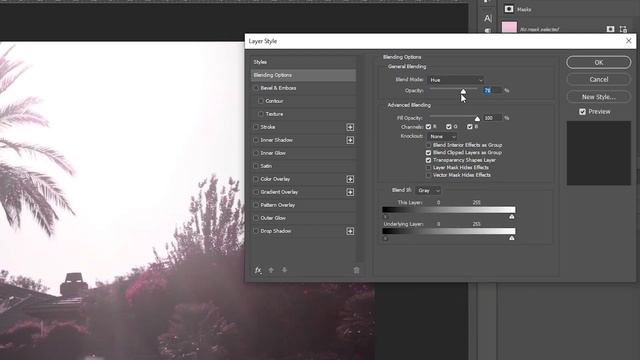The width and height of the screenshot is (640, 360).
Task: Enable Satin effect checkbox
Action: tap(256, 166)
